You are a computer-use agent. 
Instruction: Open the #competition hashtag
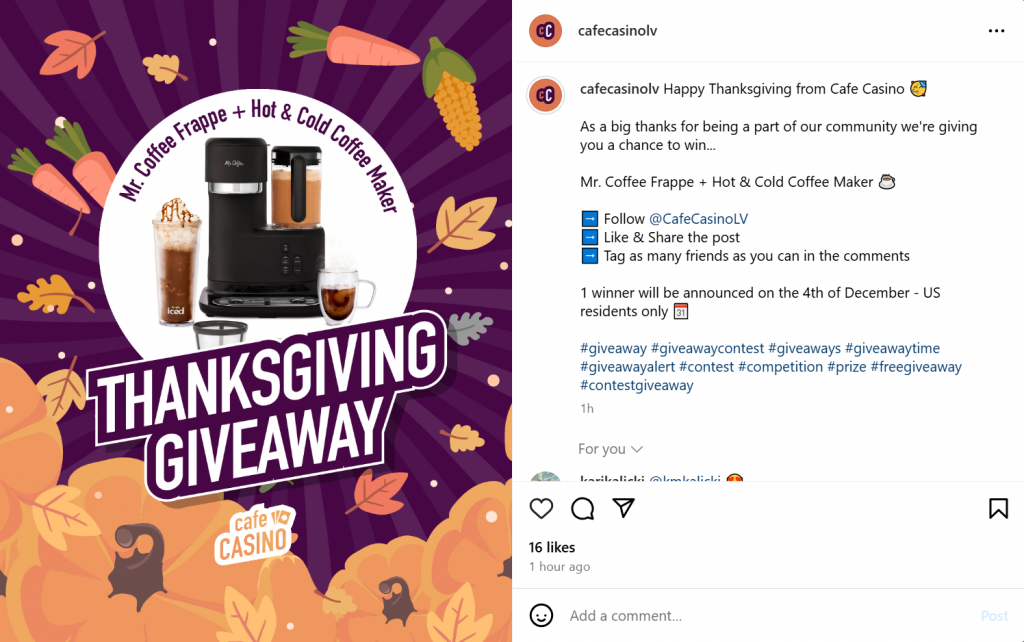(780, 366)
